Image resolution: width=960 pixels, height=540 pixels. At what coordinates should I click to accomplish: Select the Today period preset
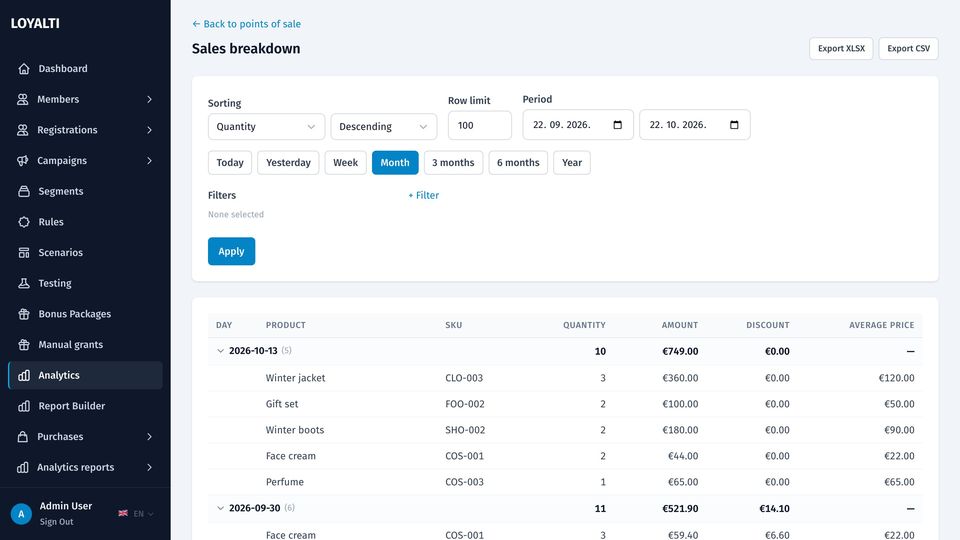point(230,163)
